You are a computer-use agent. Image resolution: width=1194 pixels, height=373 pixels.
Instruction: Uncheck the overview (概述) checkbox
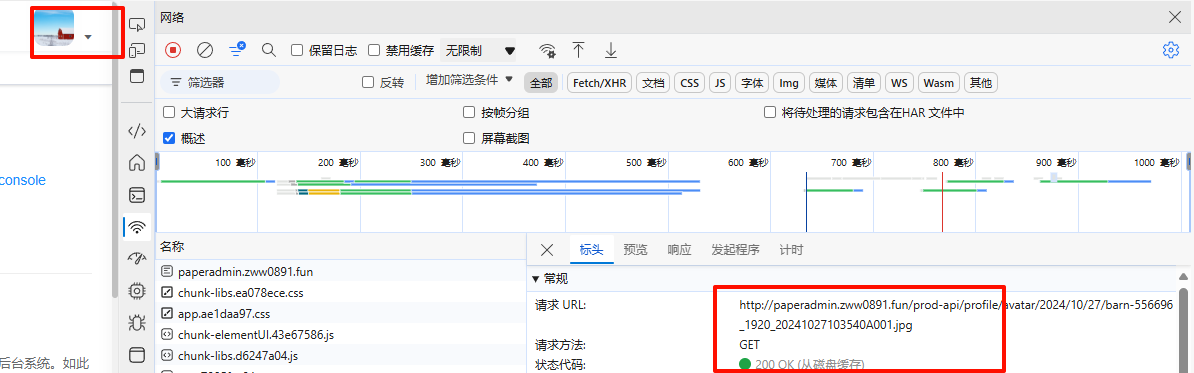[x=169, y=139]
